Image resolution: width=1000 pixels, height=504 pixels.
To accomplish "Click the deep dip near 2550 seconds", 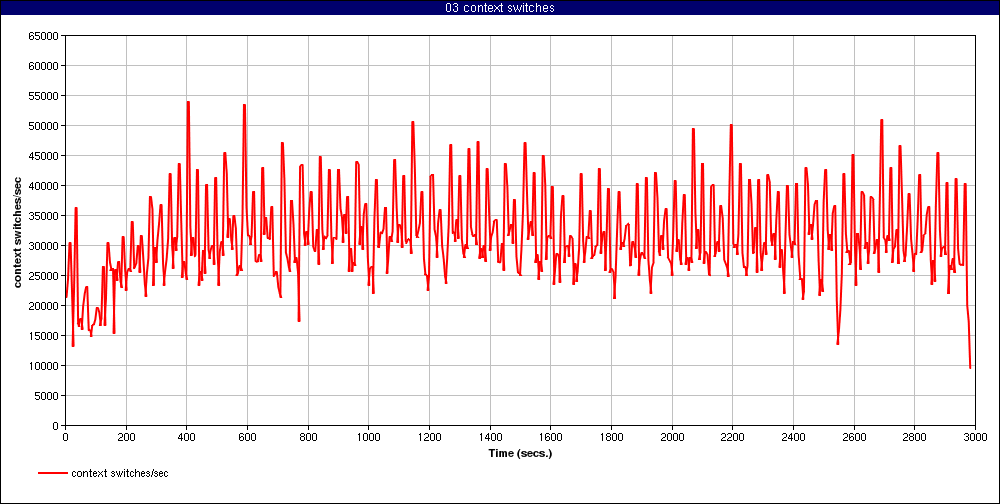I will tap(838, 344).
